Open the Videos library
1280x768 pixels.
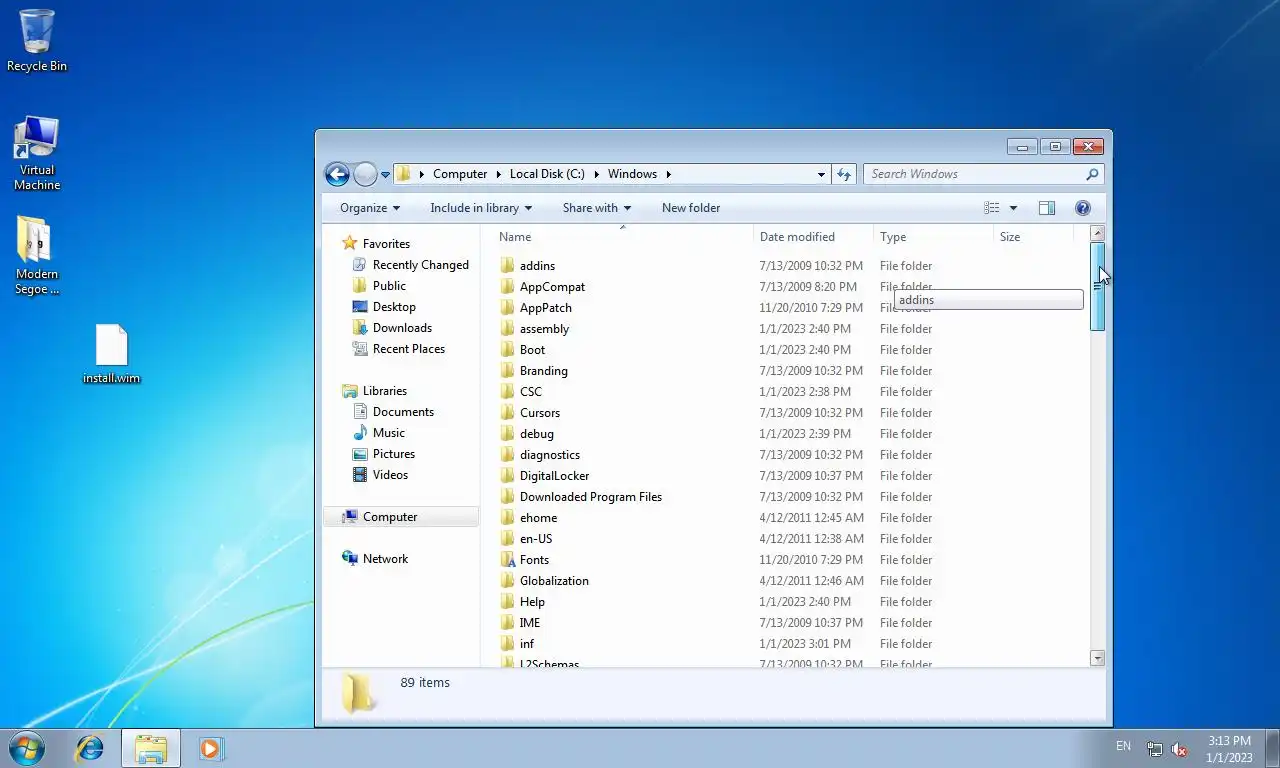pos(381,475)
